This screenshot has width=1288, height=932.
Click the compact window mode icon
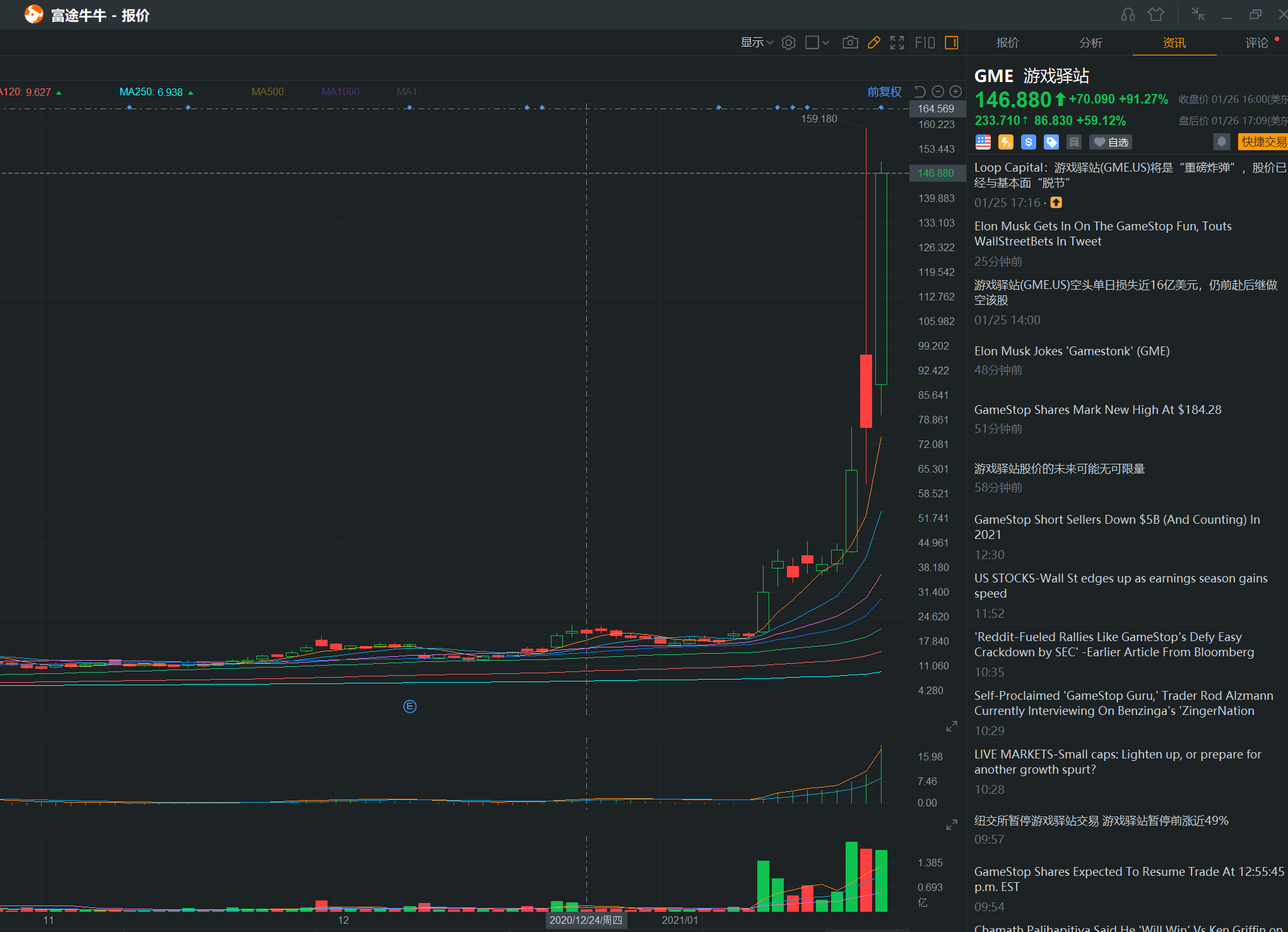click(x=1198, y=14)
